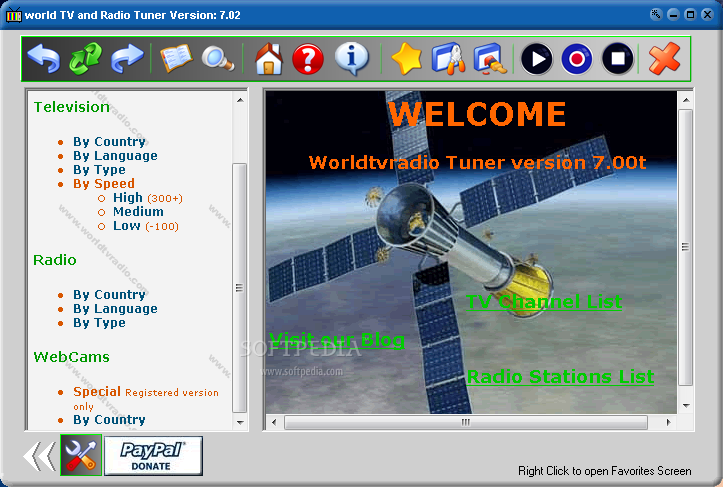Open the Visit our Blog link
This screenshot has height=487, width=723.
[x=337, y=340]
